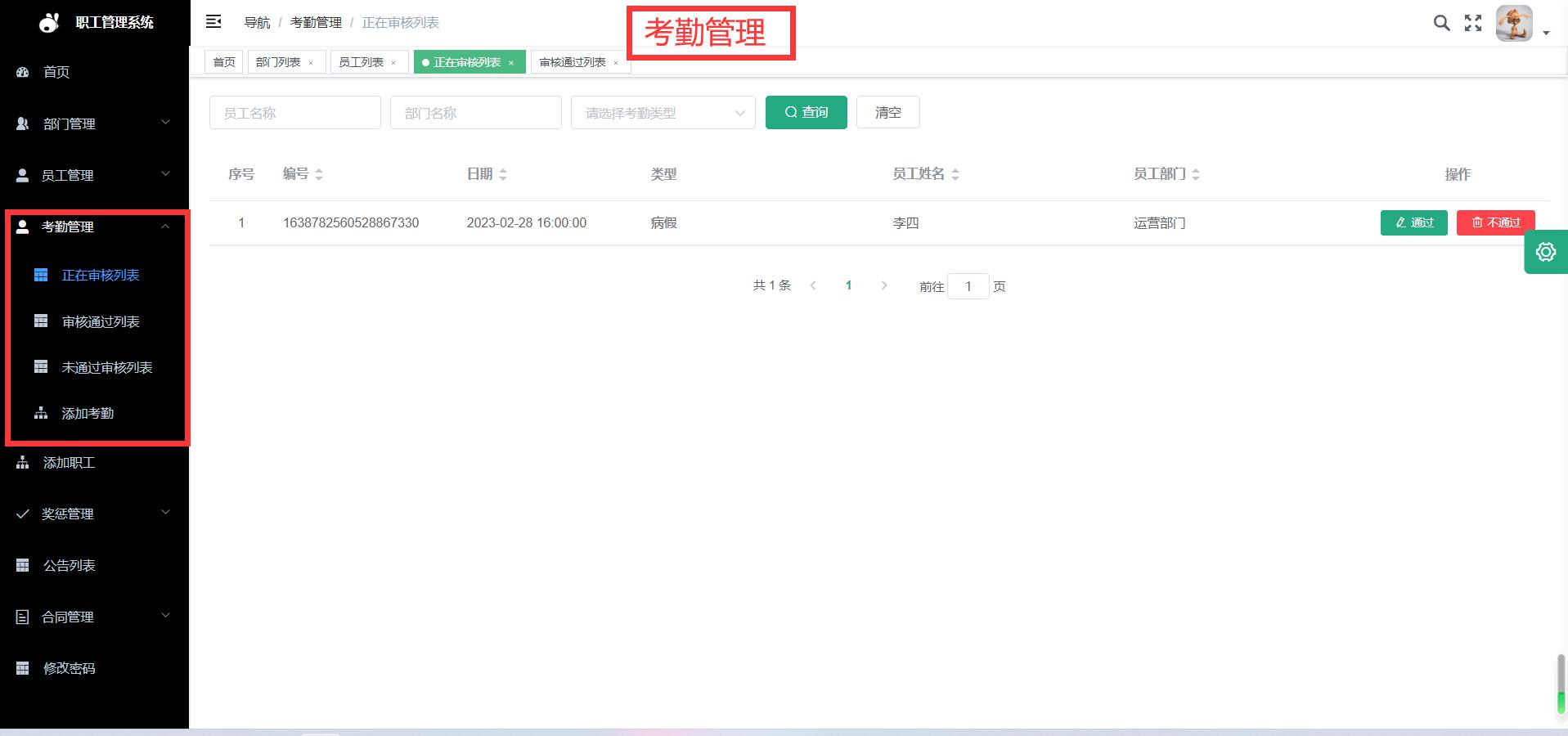Open the search magnifier icon in header
Screen dimensions: 1568x736
coord(1442,23)
